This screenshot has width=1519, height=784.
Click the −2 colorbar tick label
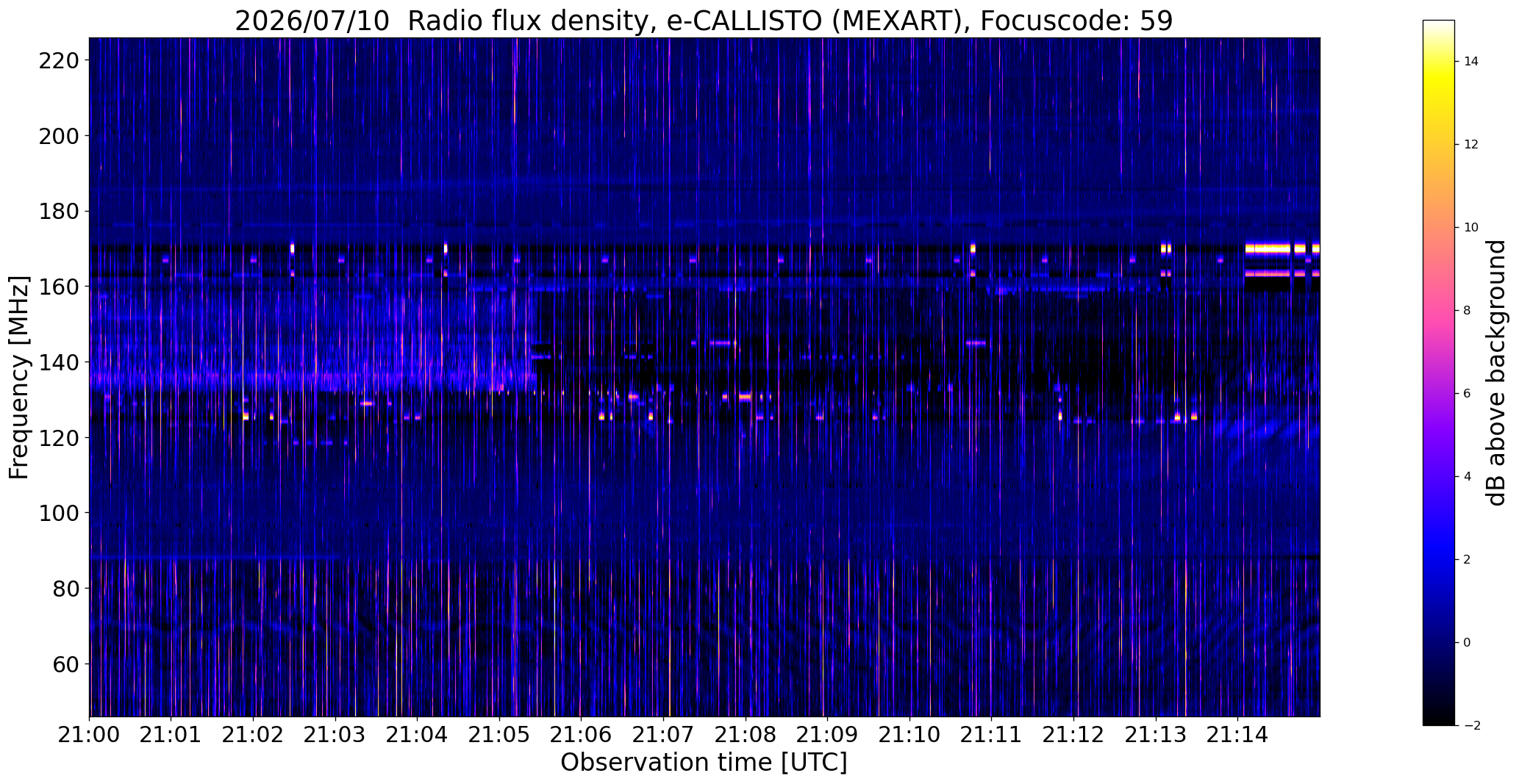point(1471,726)
